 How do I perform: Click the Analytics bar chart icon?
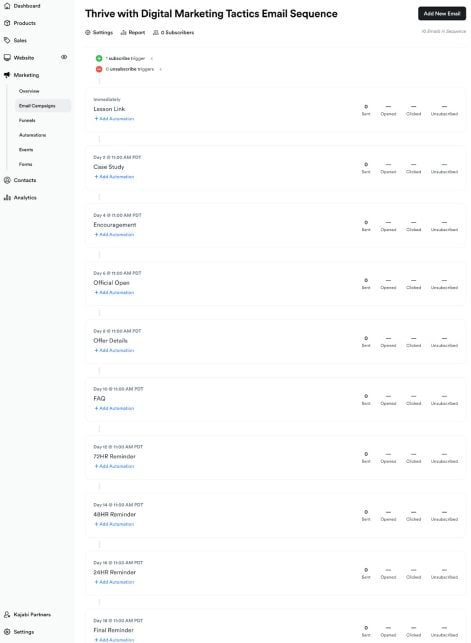point(7,197)
